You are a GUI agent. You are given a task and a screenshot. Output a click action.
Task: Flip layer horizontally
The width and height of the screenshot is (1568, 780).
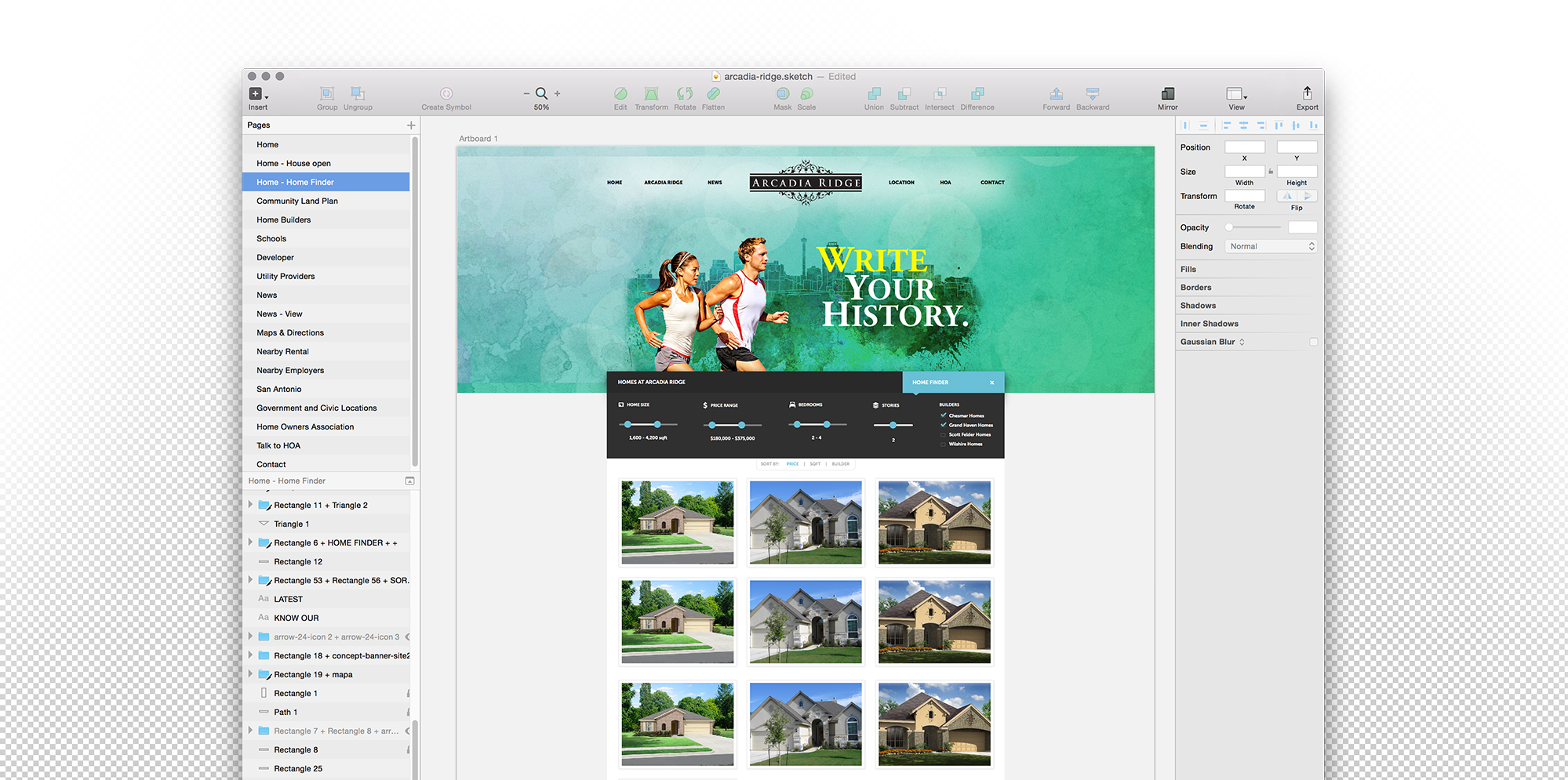1287,196
